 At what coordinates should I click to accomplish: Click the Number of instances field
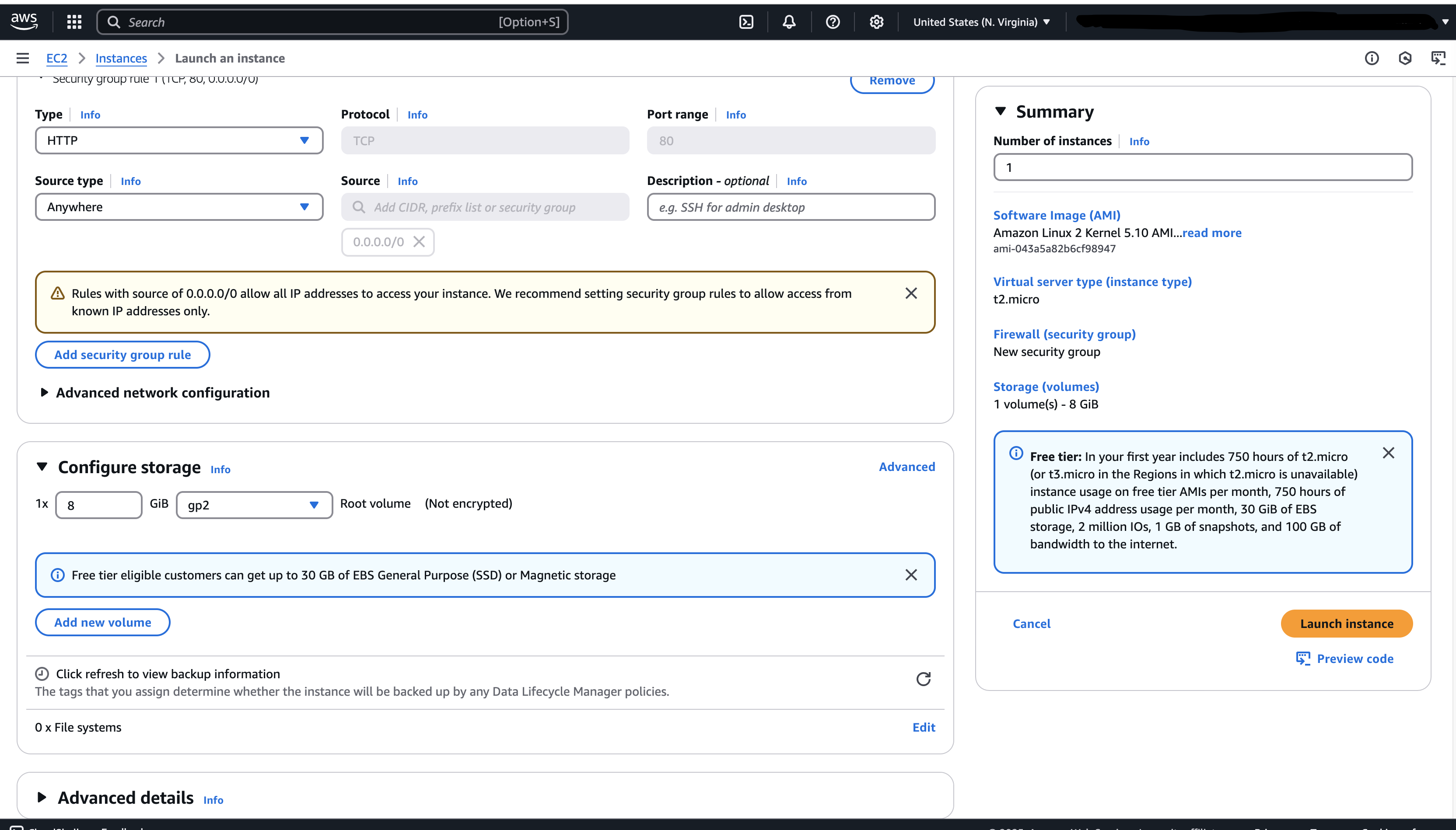pos(1203,167)
